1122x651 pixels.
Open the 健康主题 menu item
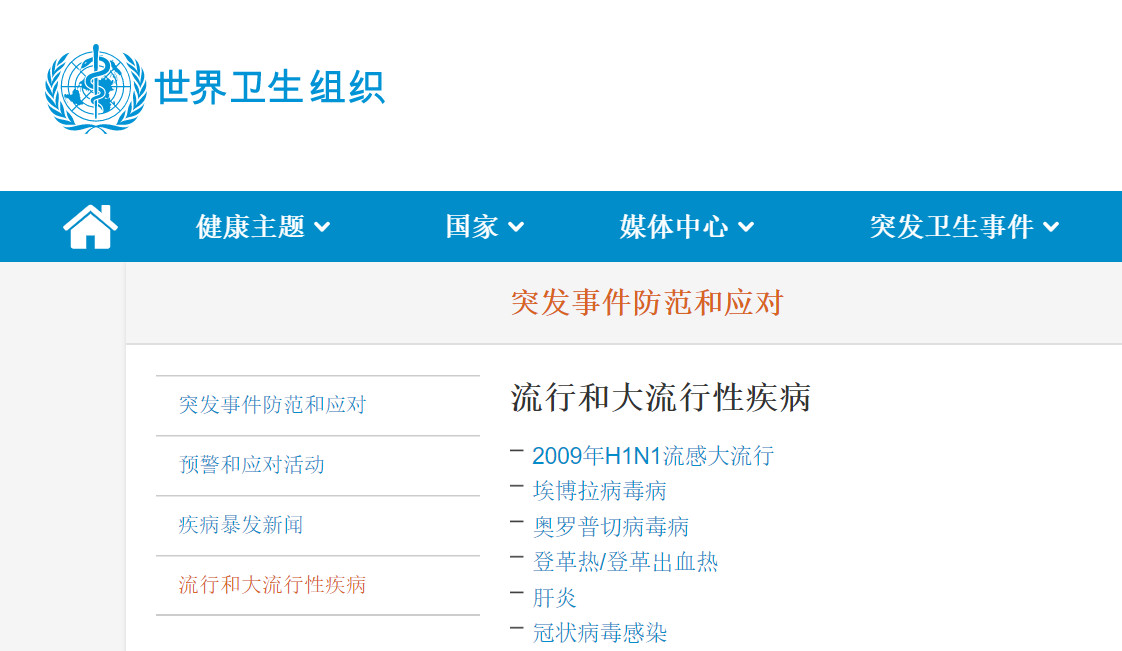(250, 227)
